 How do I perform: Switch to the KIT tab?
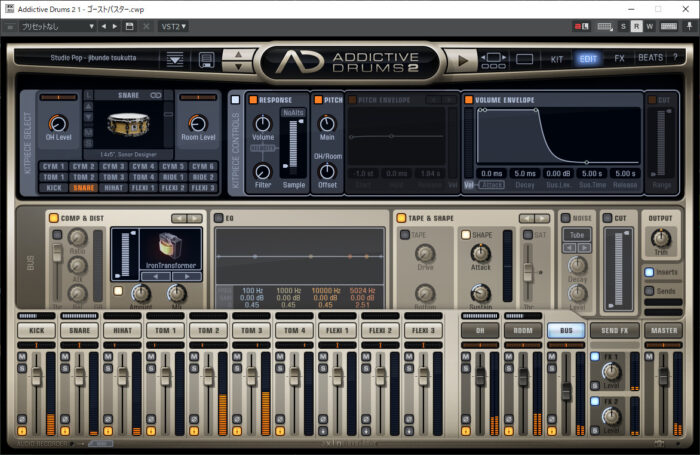[x=557, y=59]
